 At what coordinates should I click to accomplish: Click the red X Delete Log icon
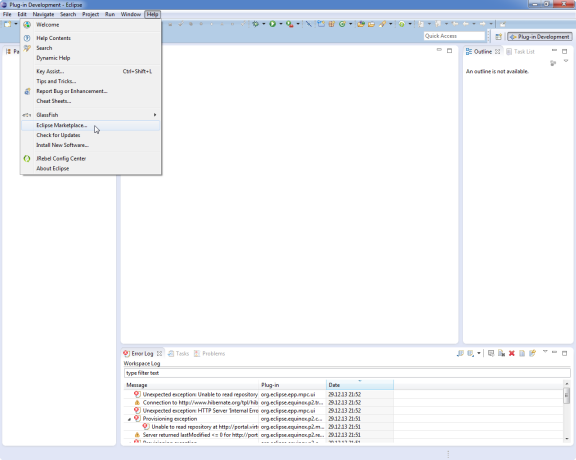pos(512,353)
